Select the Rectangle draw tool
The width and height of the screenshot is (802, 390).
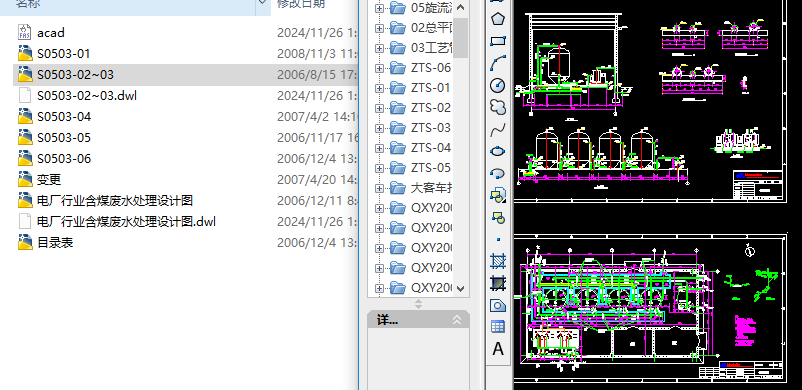point(498,41)
